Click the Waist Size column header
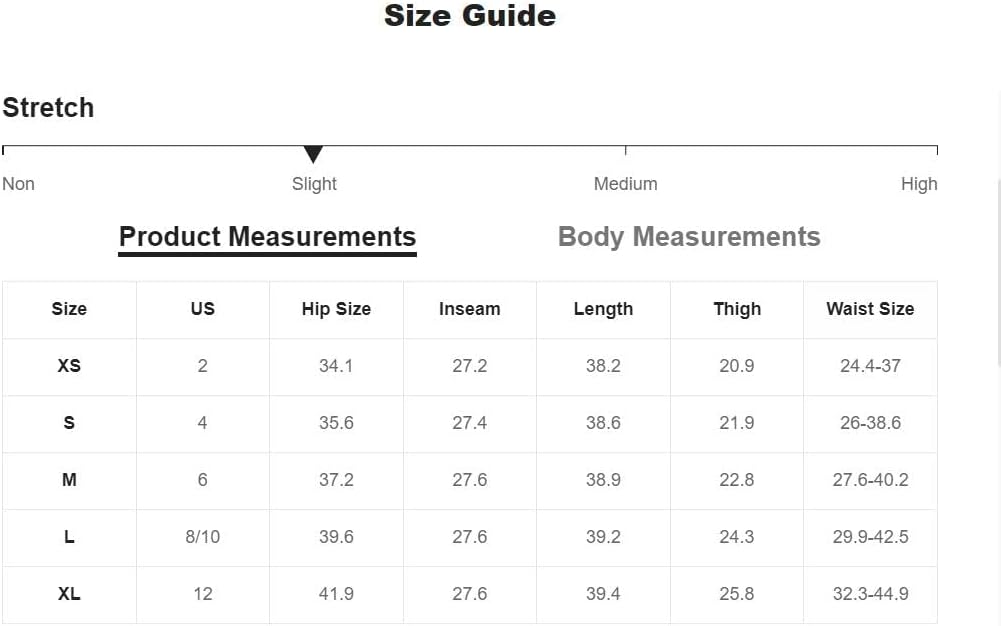 point(870,309)
